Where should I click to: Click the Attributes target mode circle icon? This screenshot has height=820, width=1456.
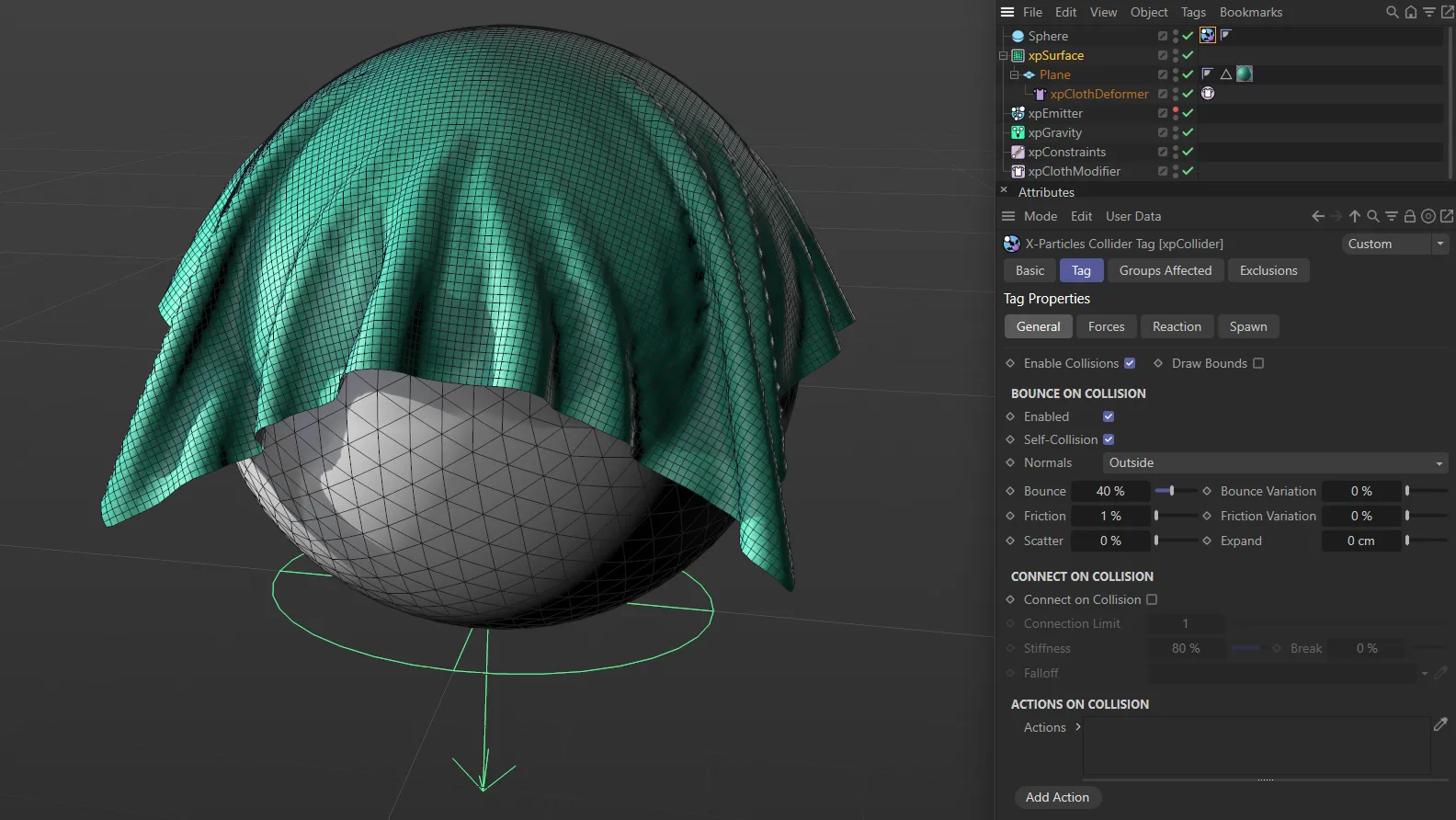(1428, 216)
